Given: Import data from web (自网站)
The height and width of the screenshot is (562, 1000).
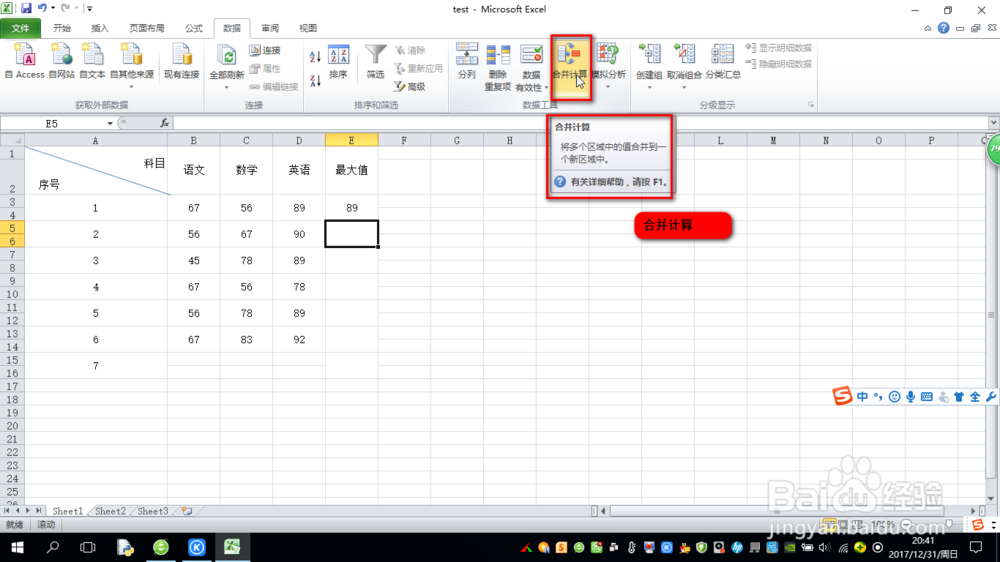Looking at the screenshot, I should click(x=61, y=61).
